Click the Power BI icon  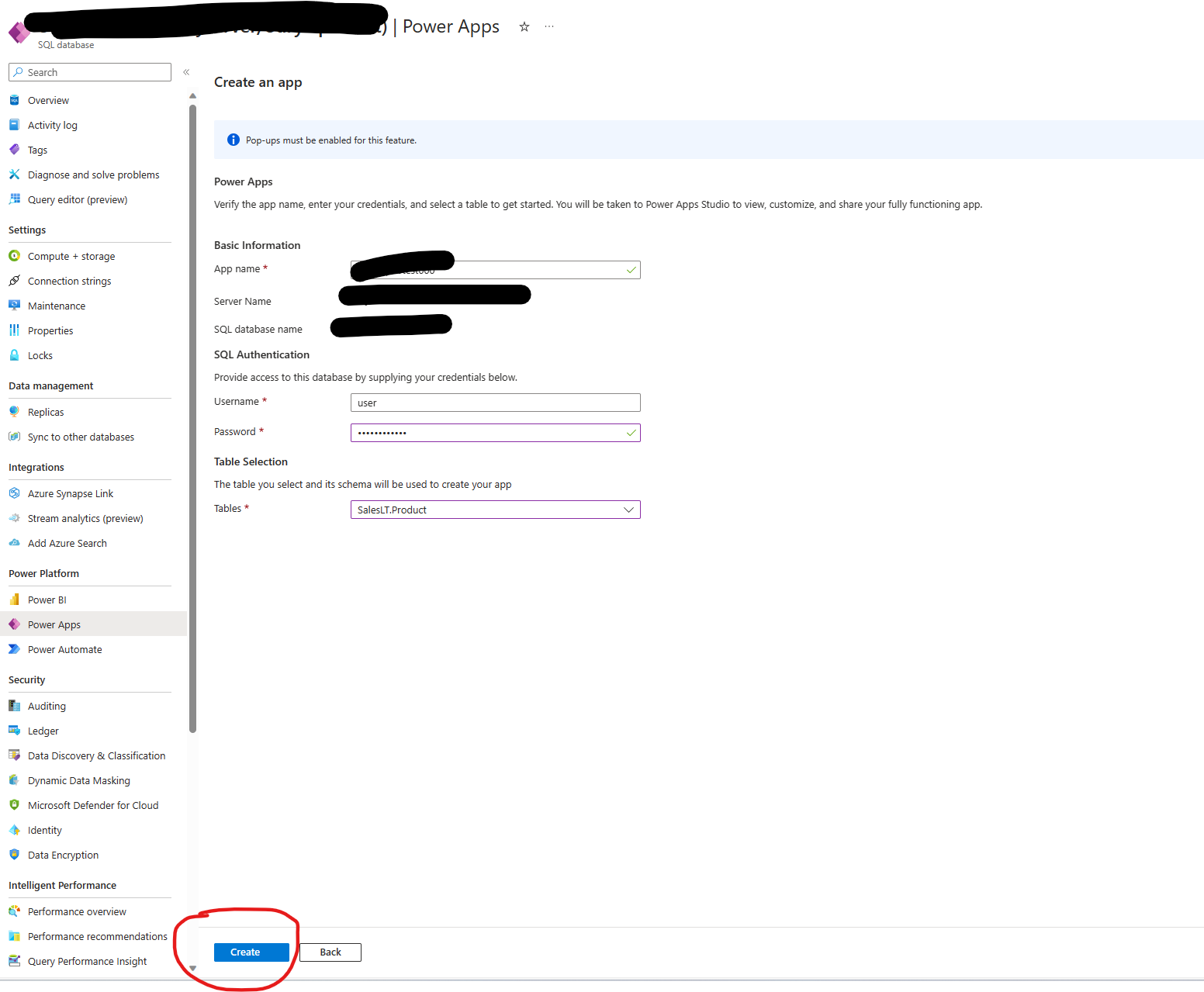14,600
